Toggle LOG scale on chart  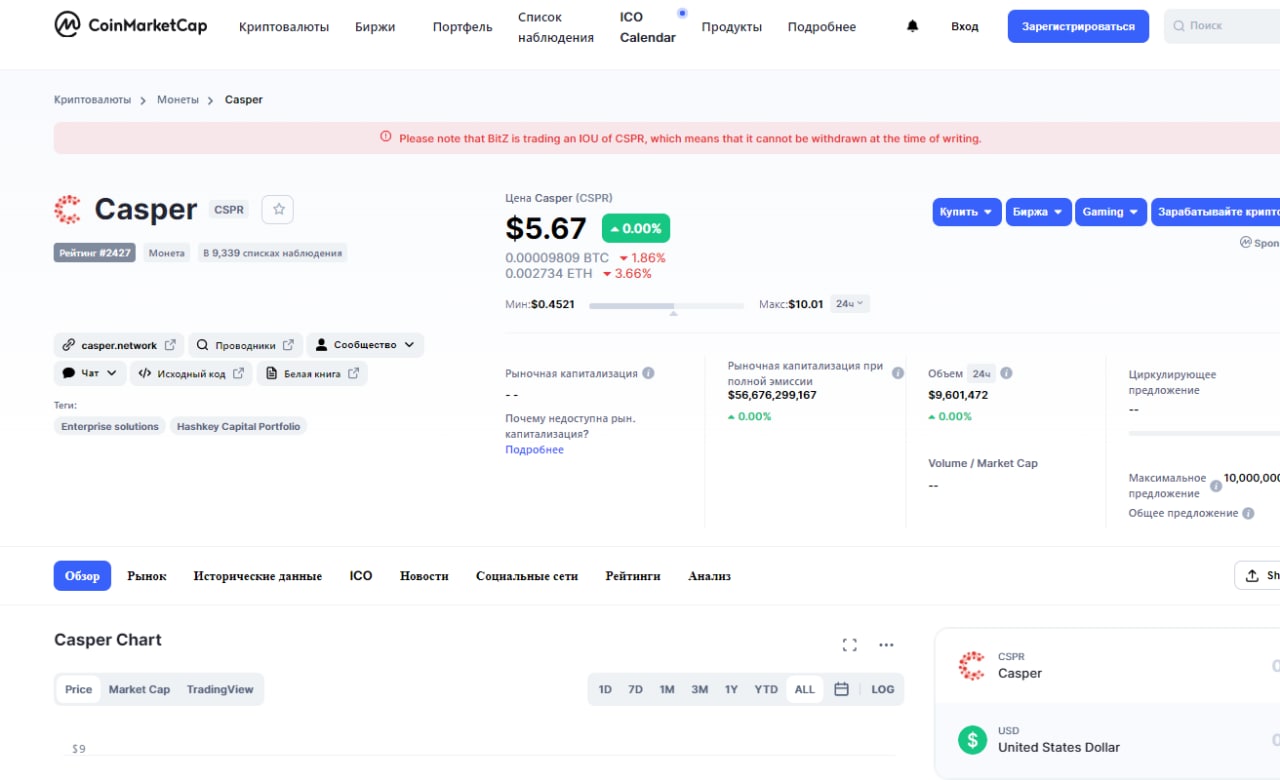click(x=883, y=689)
